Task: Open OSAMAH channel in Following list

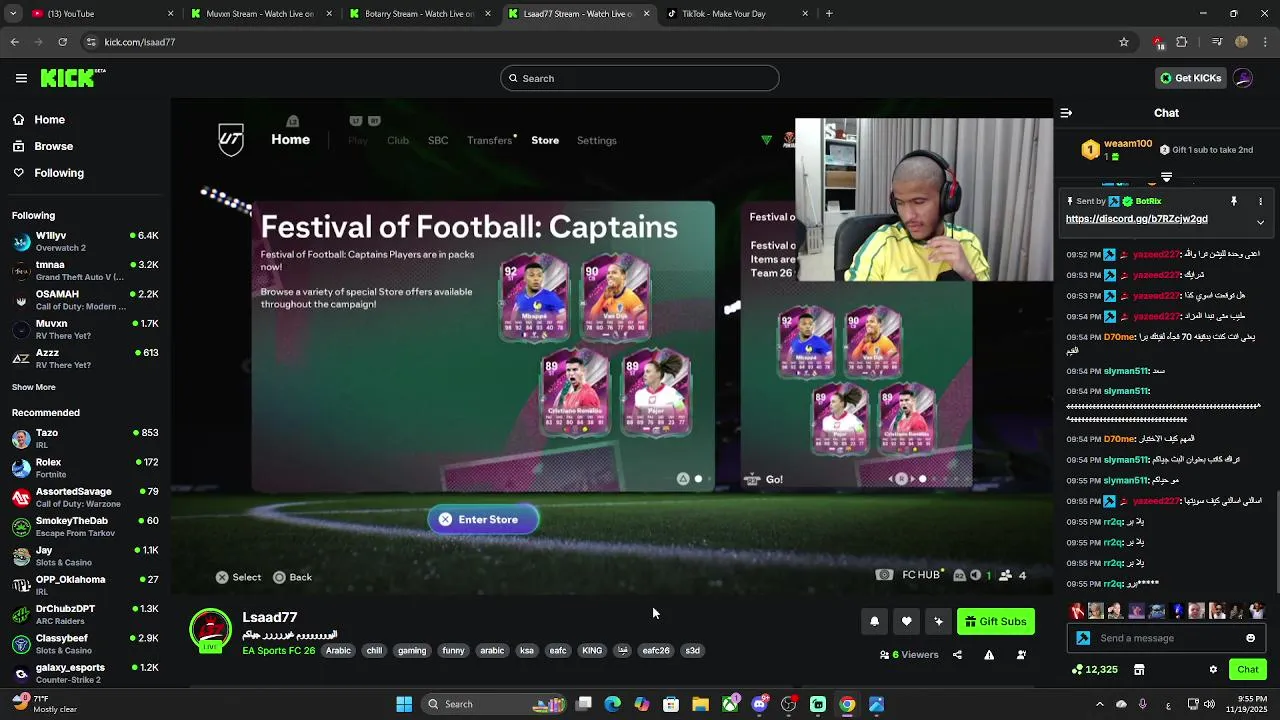Action: (85, 300)
